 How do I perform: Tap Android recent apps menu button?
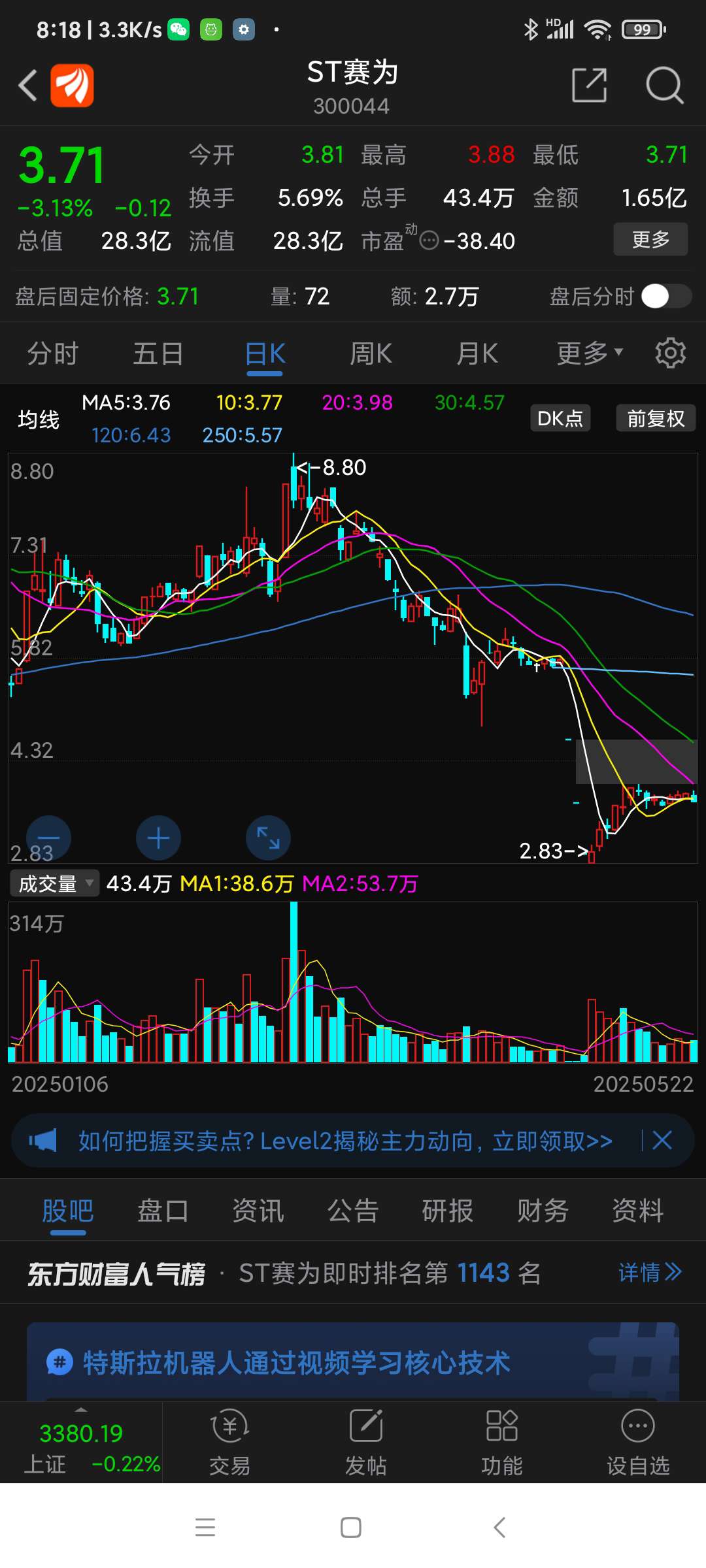[x=205, y=1527]
